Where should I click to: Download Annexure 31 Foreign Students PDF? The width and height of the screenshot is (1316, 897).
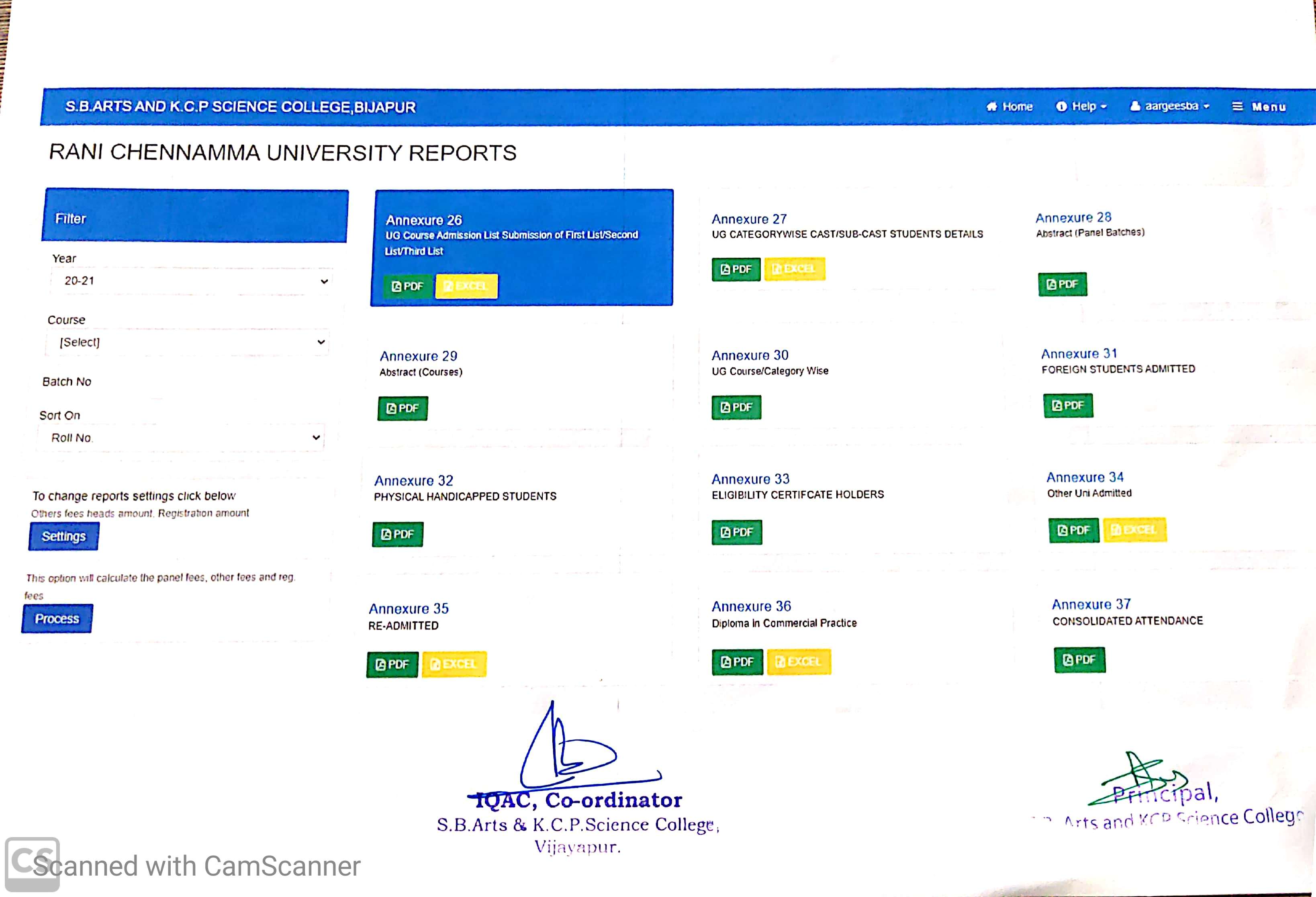tap(1067, 405)
